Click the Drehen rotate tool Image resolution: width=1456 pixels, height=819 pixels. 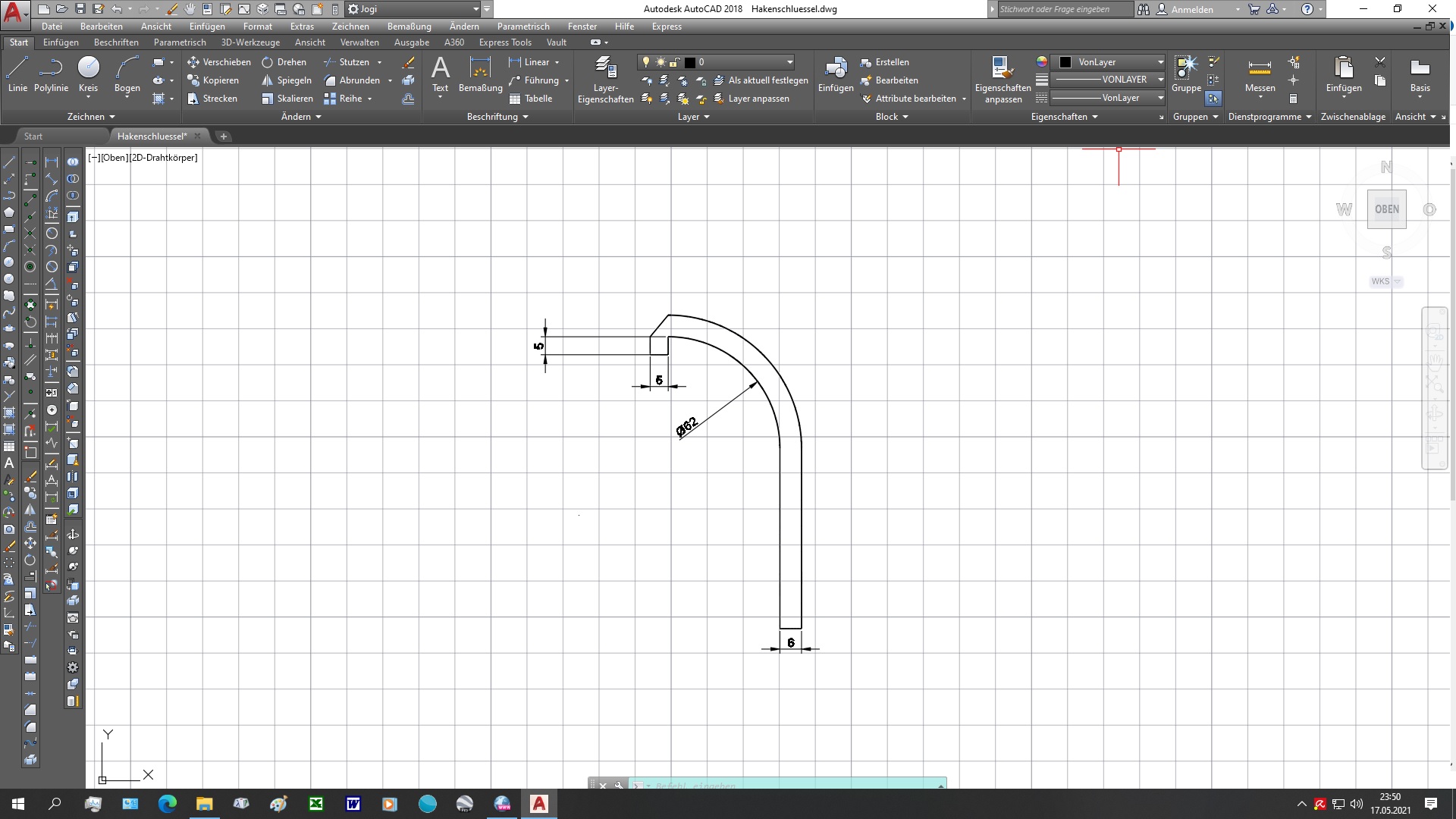tap(284, 62)
